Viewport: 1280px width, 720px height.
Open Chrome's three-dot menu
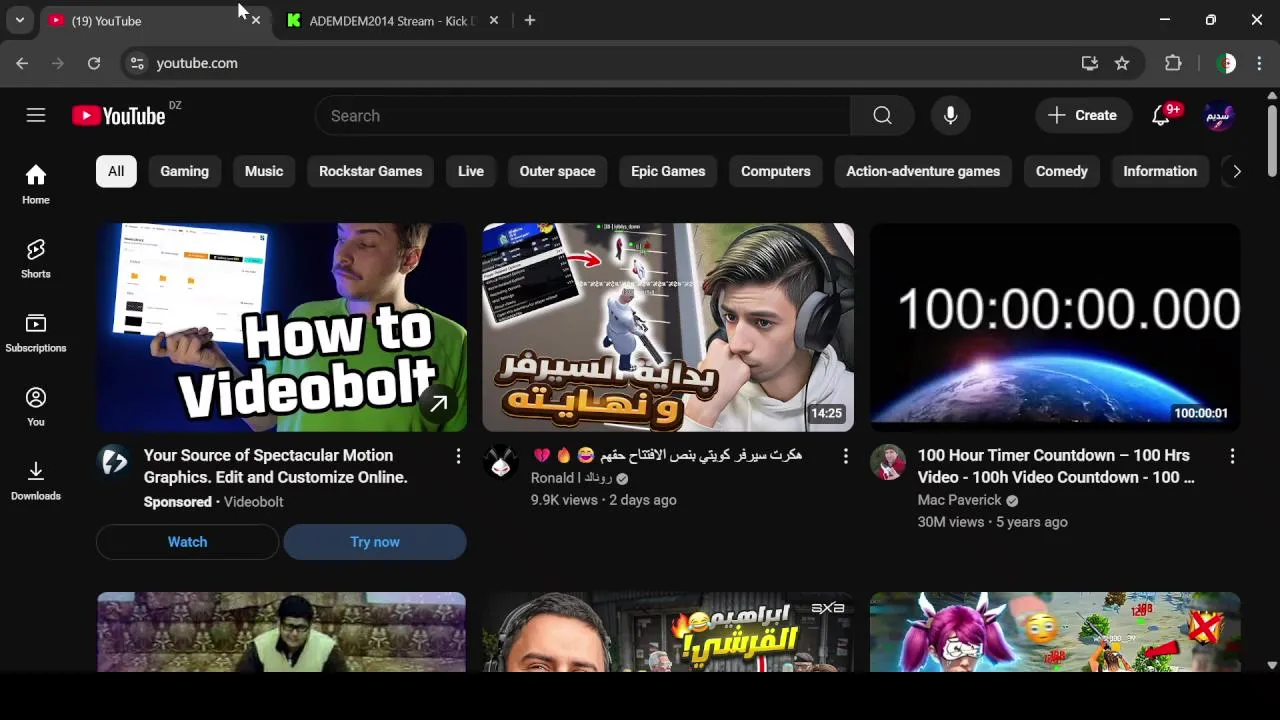click(1259, 63)
